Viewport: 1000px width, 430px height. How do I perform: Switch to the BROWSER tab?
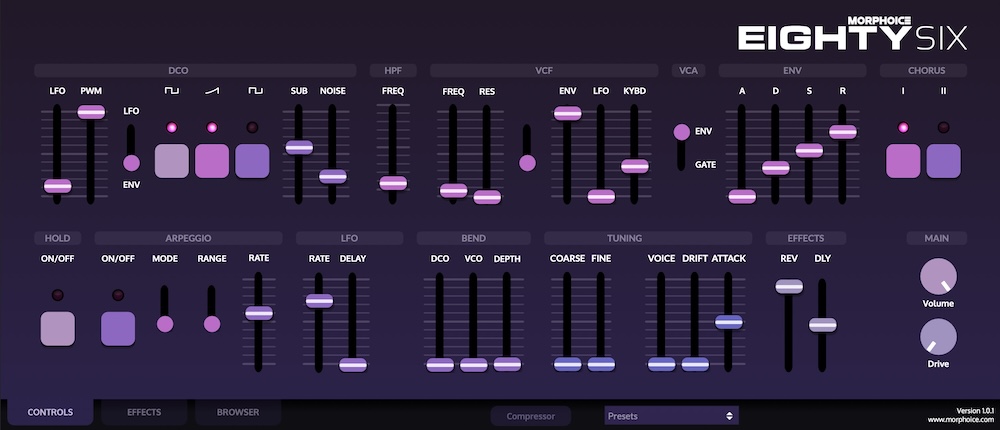click(238, 412)
